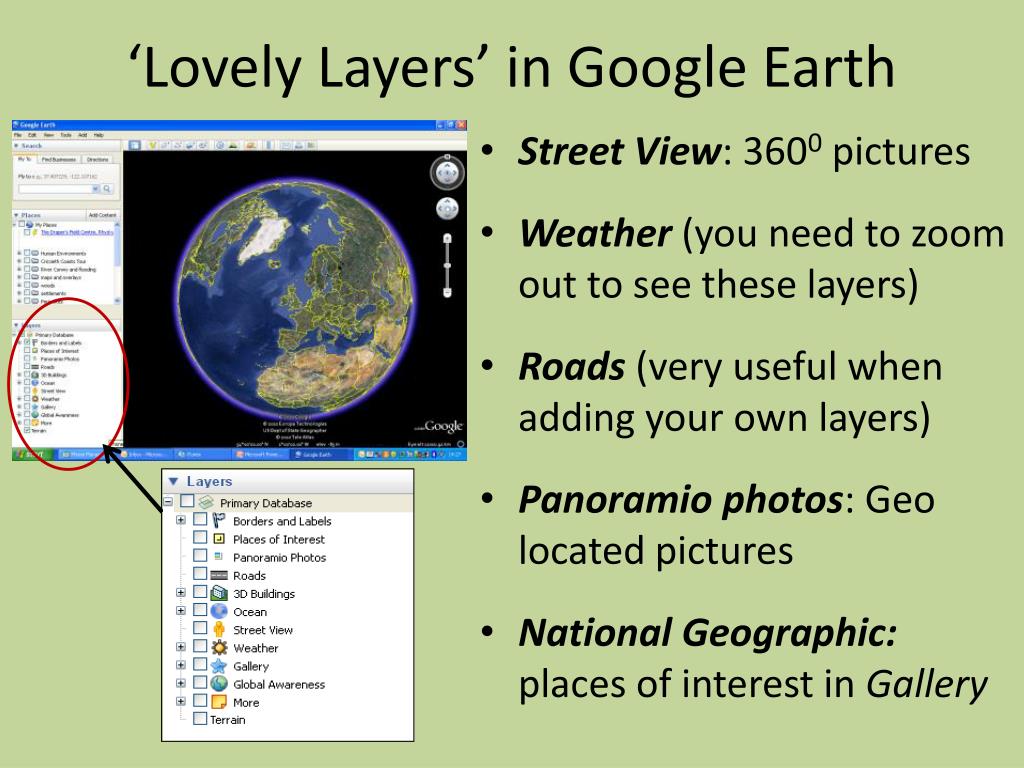Expand Borders and Labels plus box, enlarged panel
1024x768 pixels.
coord(181,520)
